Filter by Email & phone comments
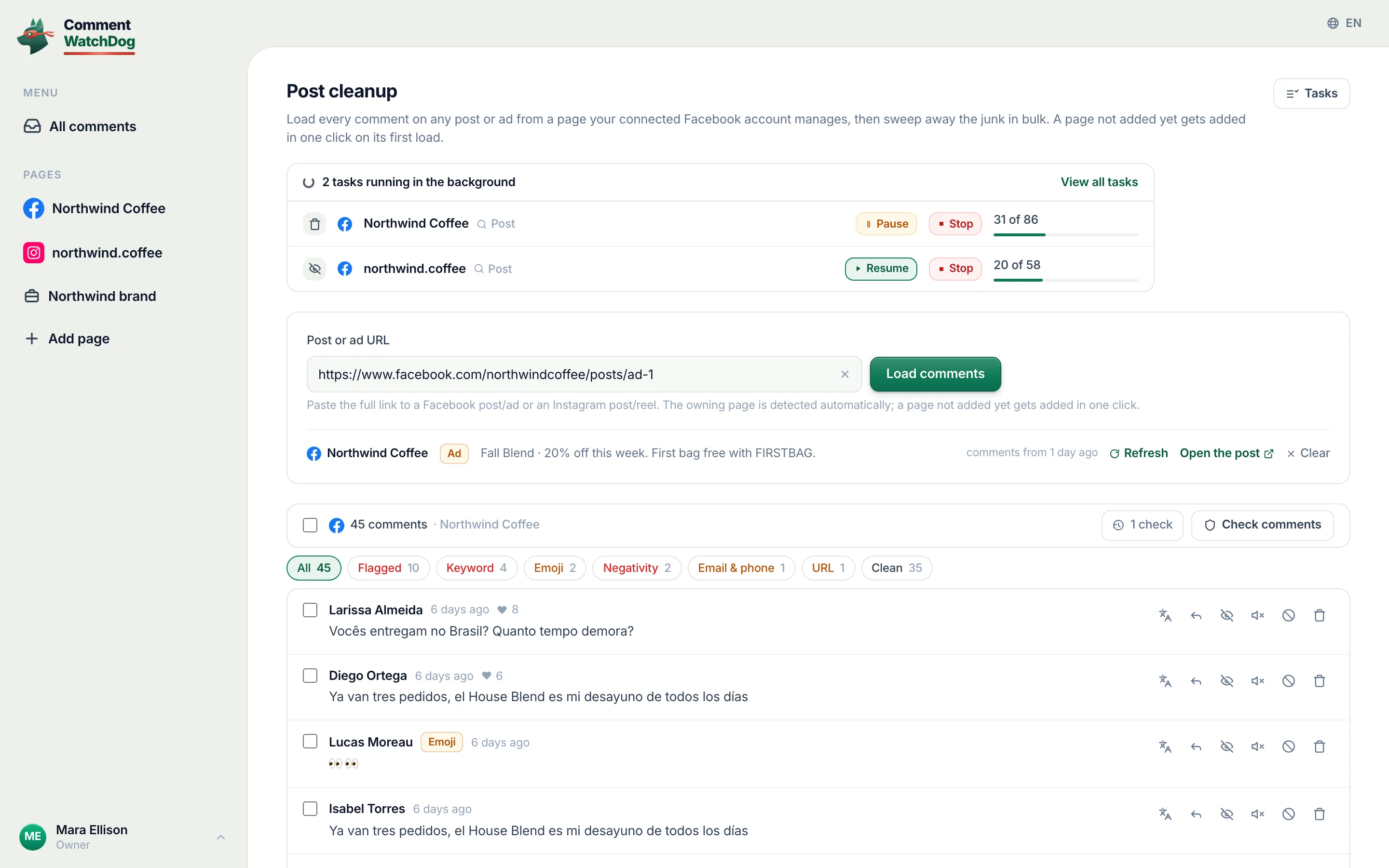The image size is (1389, 868). pos(742,569)
